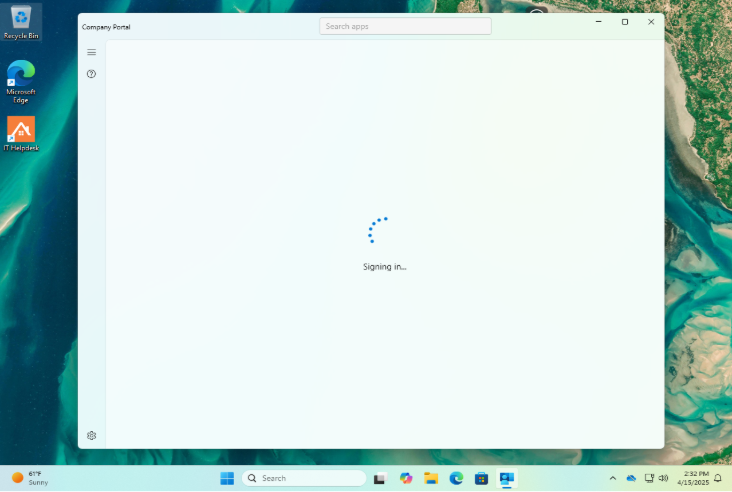Close the Company Portal window

tap(651, 22)
